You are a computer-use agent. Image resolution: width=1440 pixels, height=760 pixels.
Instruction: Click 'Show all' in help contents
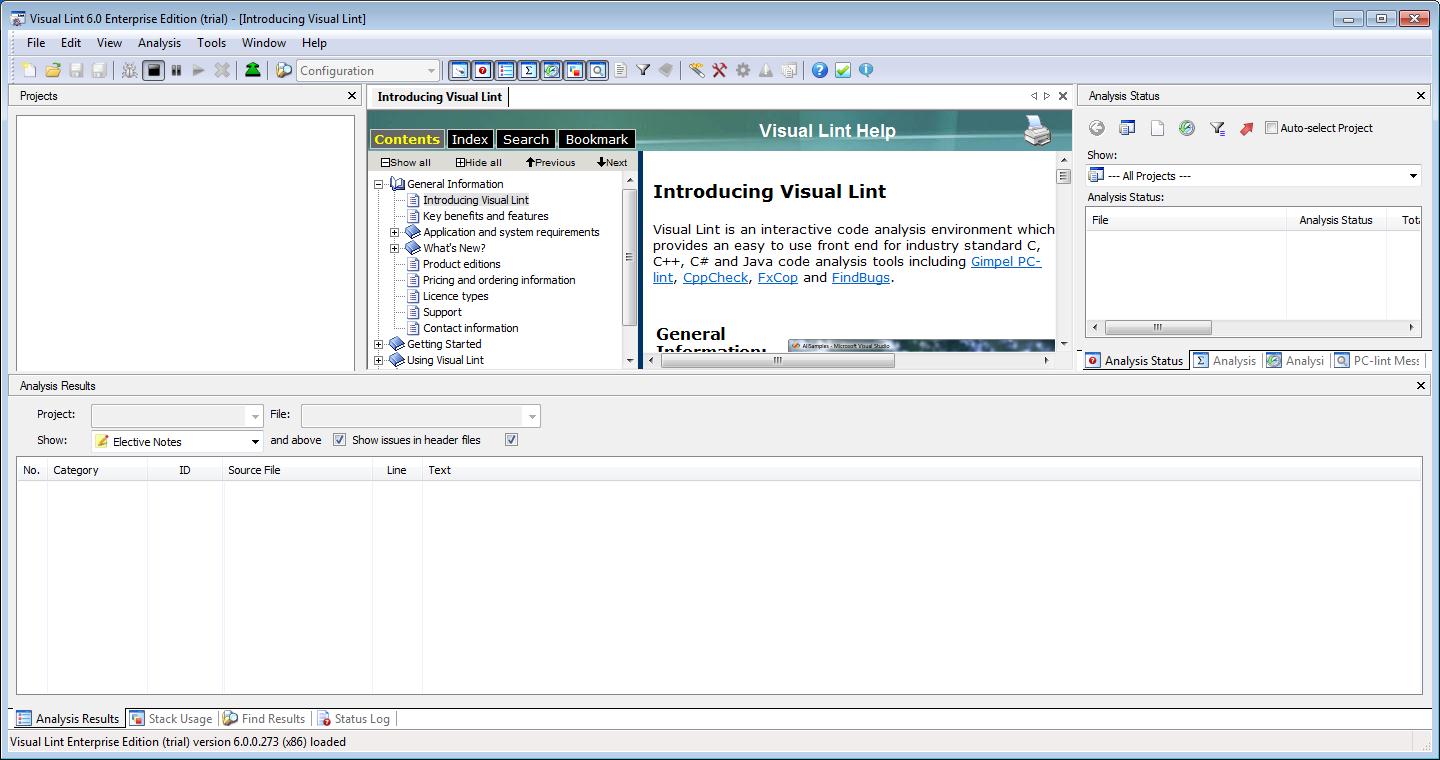point(406,162)
